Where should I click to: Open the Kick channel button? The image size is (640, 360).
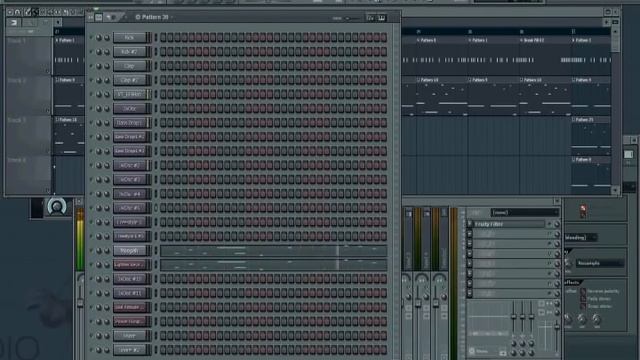click(130, 38)
